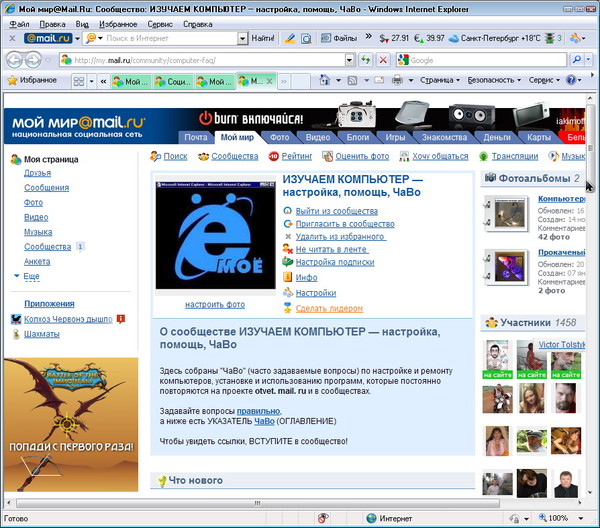Open the Избранное menu

point(118,24)
